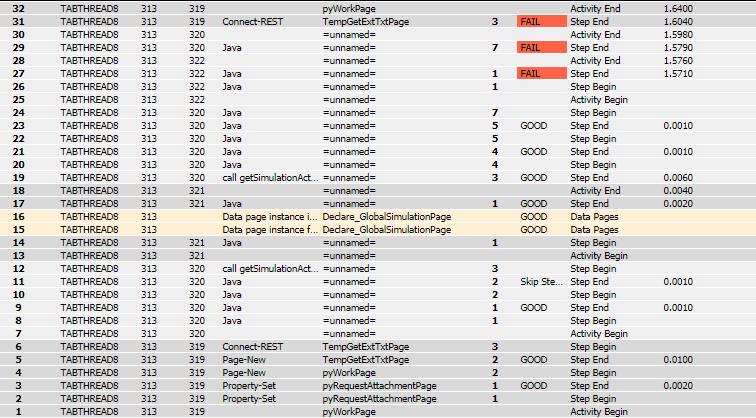Click Activity Begin in row 13
This screenshot has width=756, height=418.
(x=599, y=256)
